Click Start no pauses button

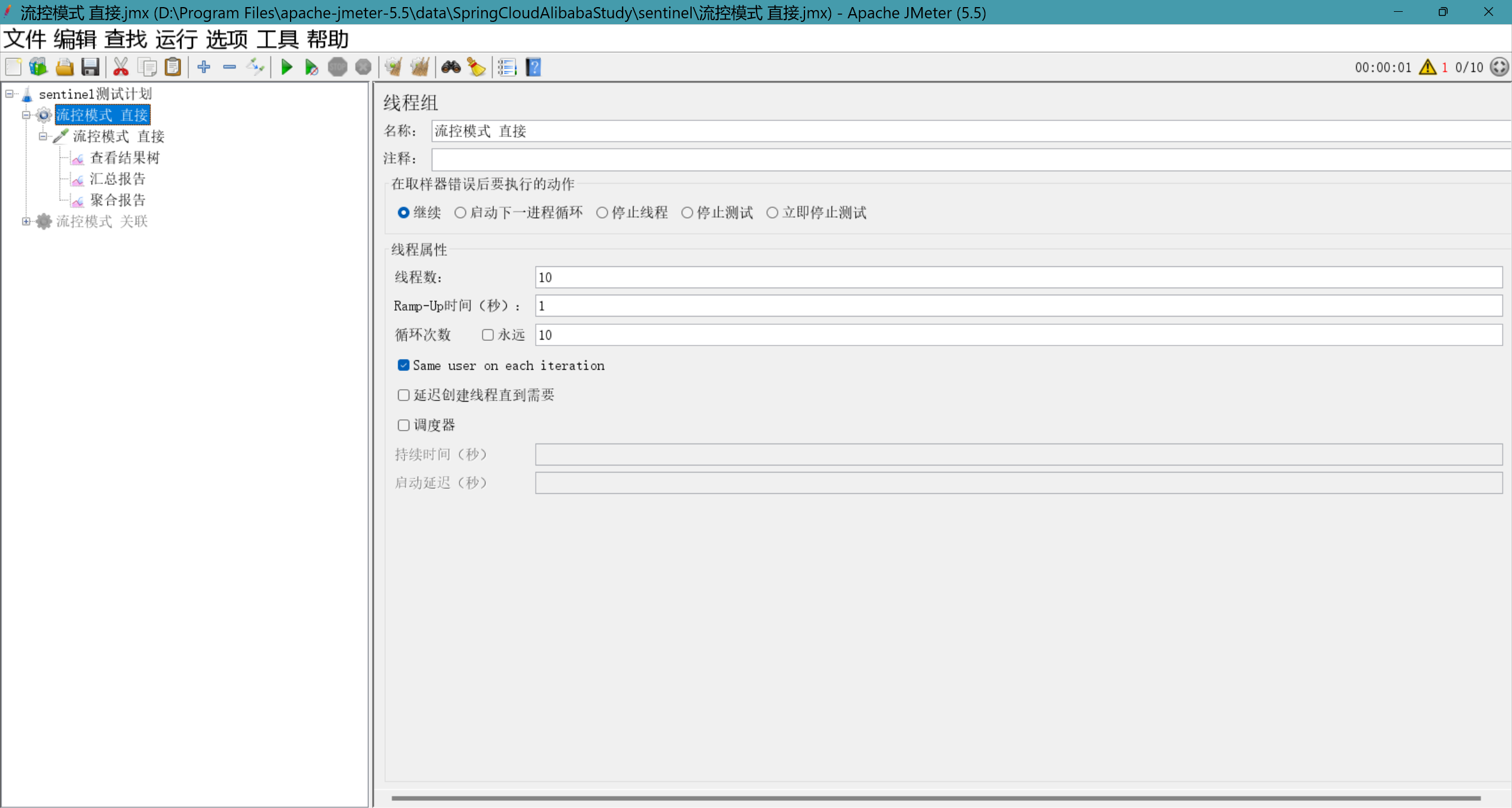[x=311, y=67]
